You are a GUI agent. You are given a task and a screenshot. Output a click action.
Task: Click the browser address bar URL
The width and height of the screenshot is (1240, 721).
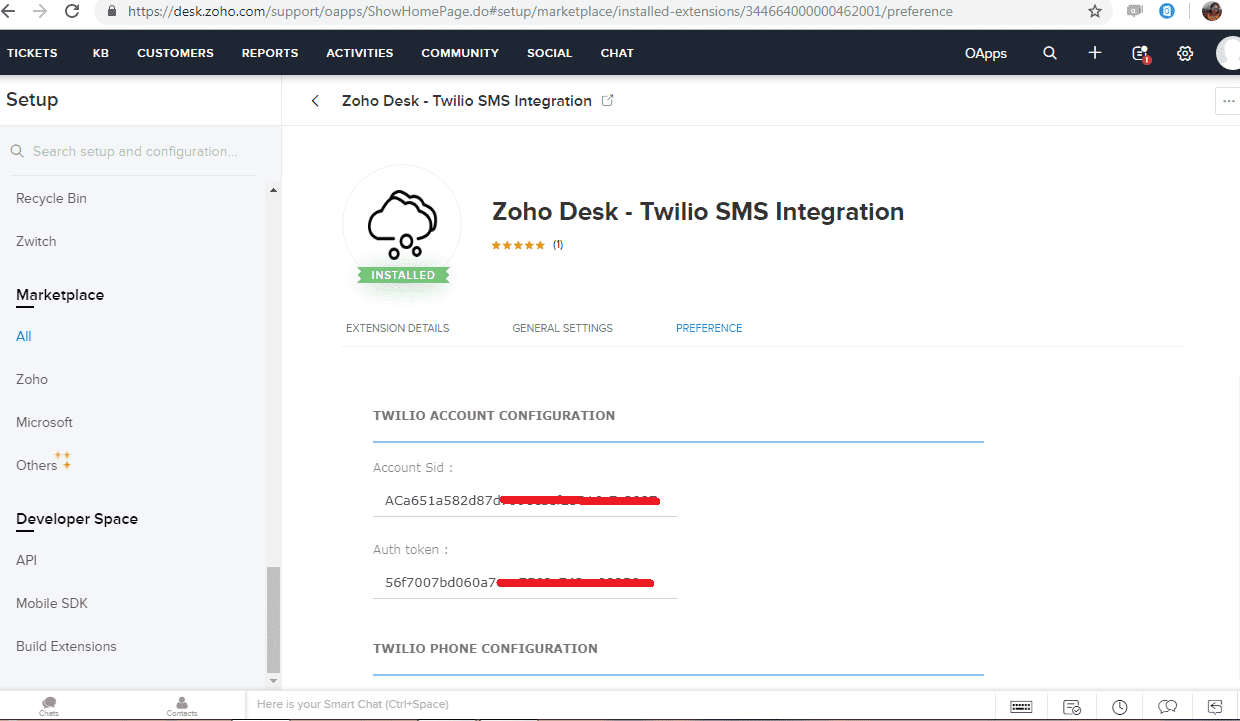540,12
